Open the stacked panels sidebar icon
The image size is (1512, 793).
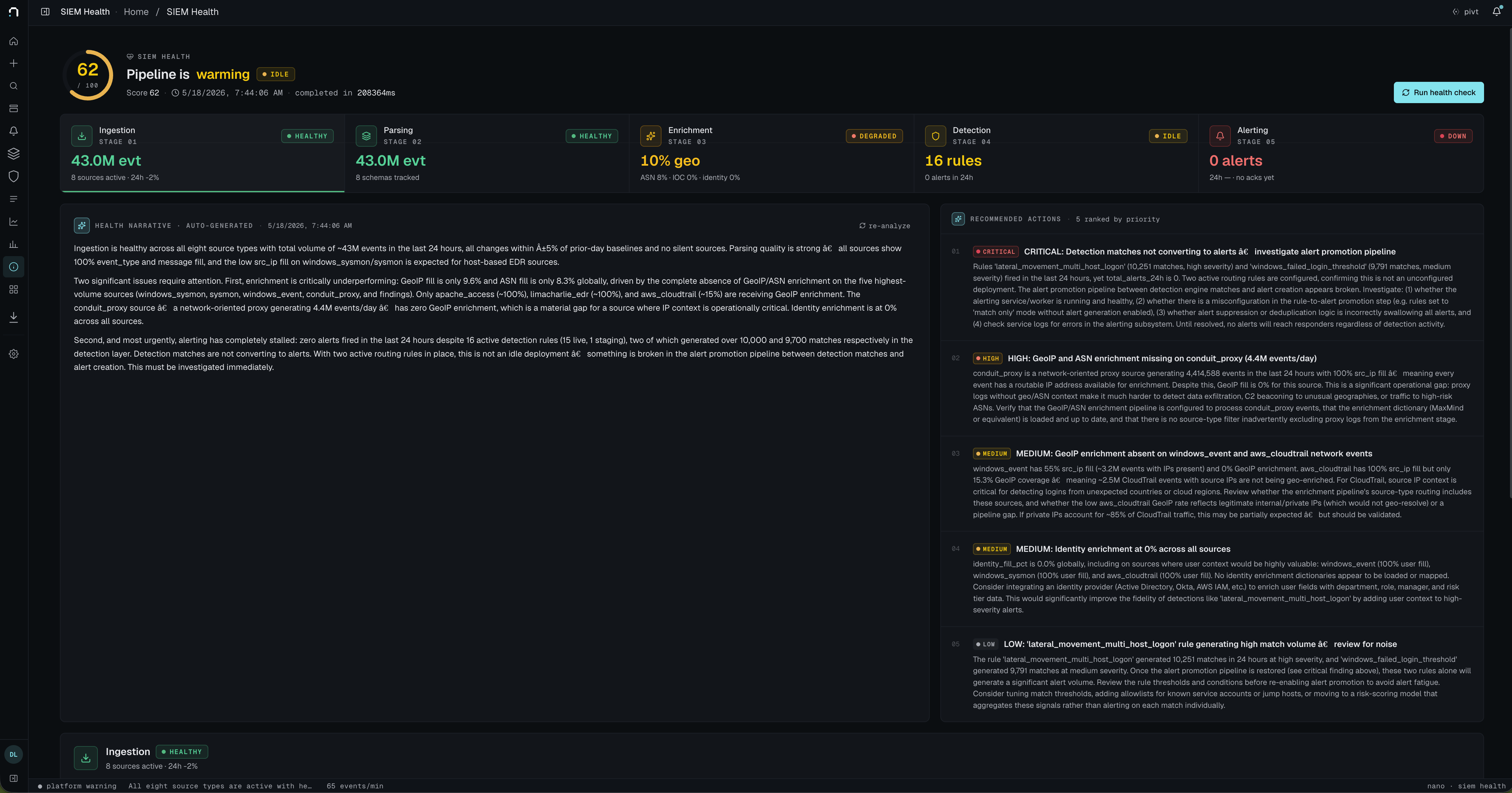click(x=14, y=108)
